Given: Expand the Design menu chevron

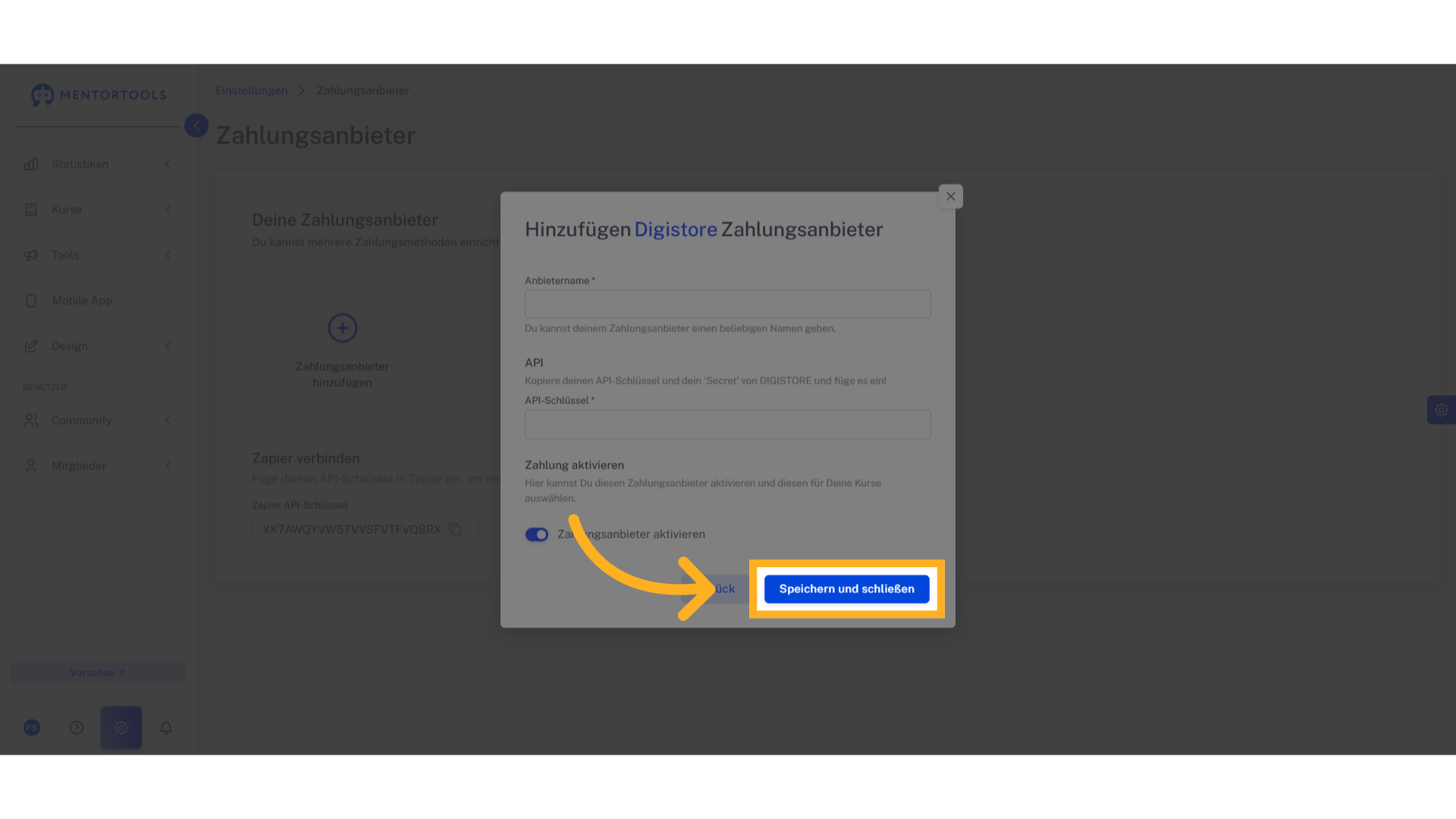Looking at the screenshot, I should [168, 347].
